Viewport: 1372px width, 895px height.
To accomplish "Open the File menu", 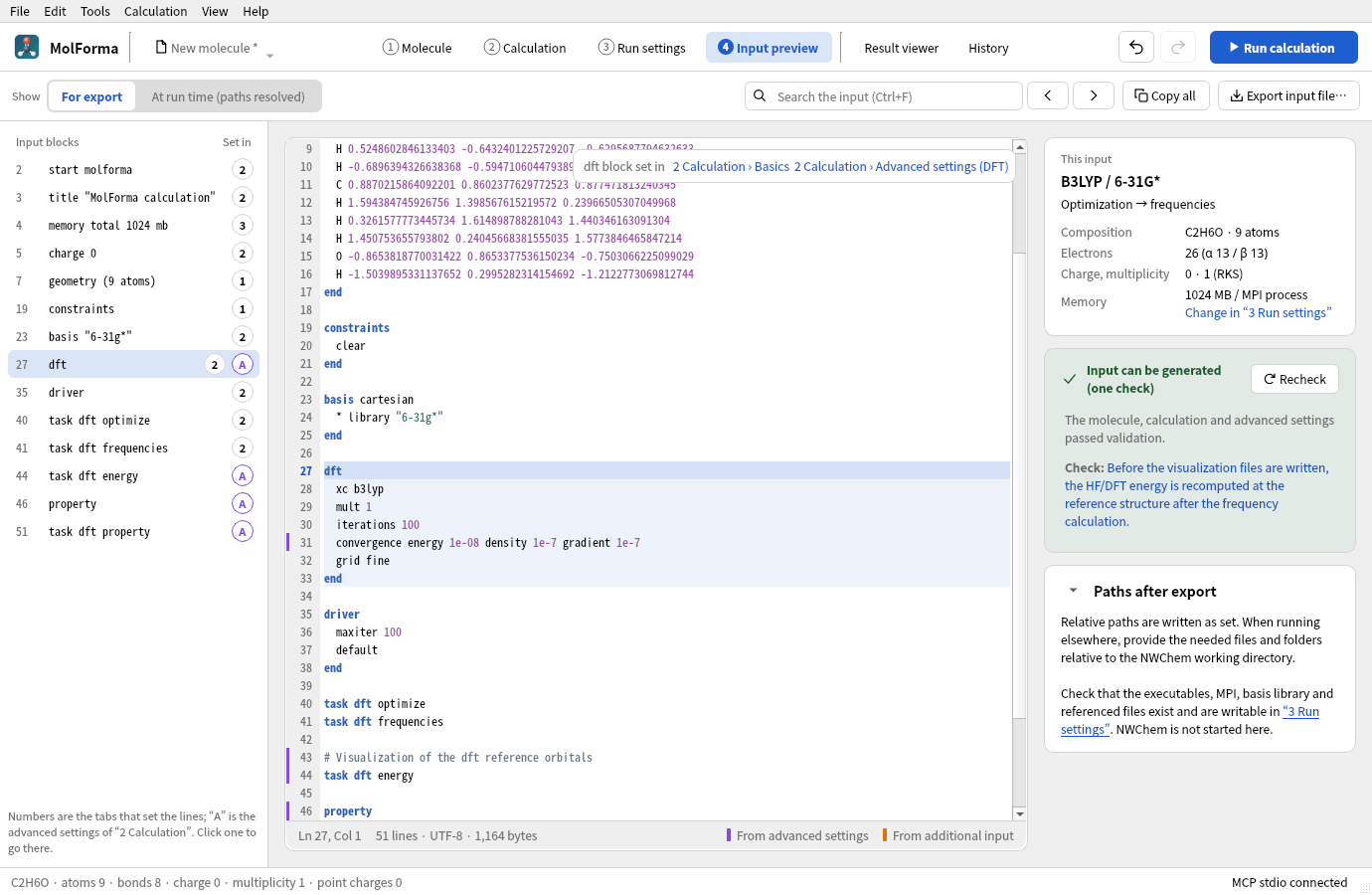I will click(x=20, y=11).
